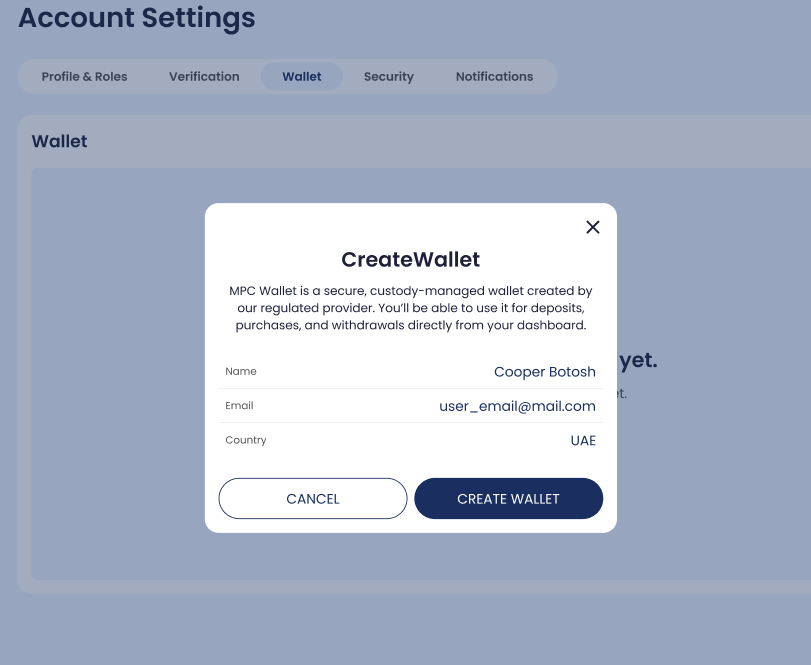Click the CreateWallet dialog title

pos(410,260)
